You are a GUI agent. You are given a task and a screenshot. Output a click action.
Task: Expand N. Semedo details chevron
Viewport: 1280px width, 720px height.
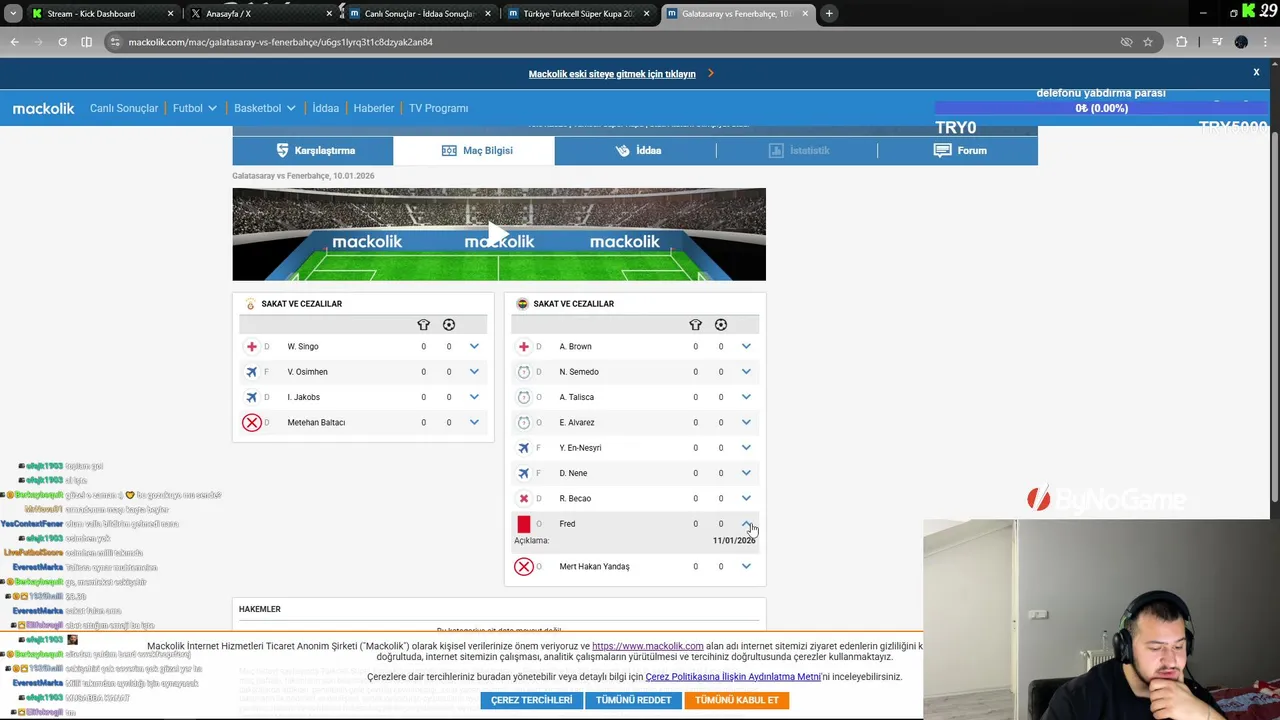[x=746, y=372]
